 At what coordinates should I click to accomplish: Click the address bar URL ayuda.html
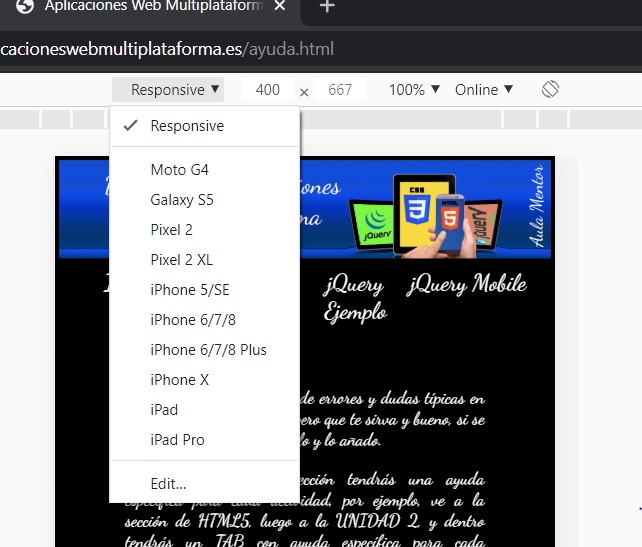coord(167,49)
